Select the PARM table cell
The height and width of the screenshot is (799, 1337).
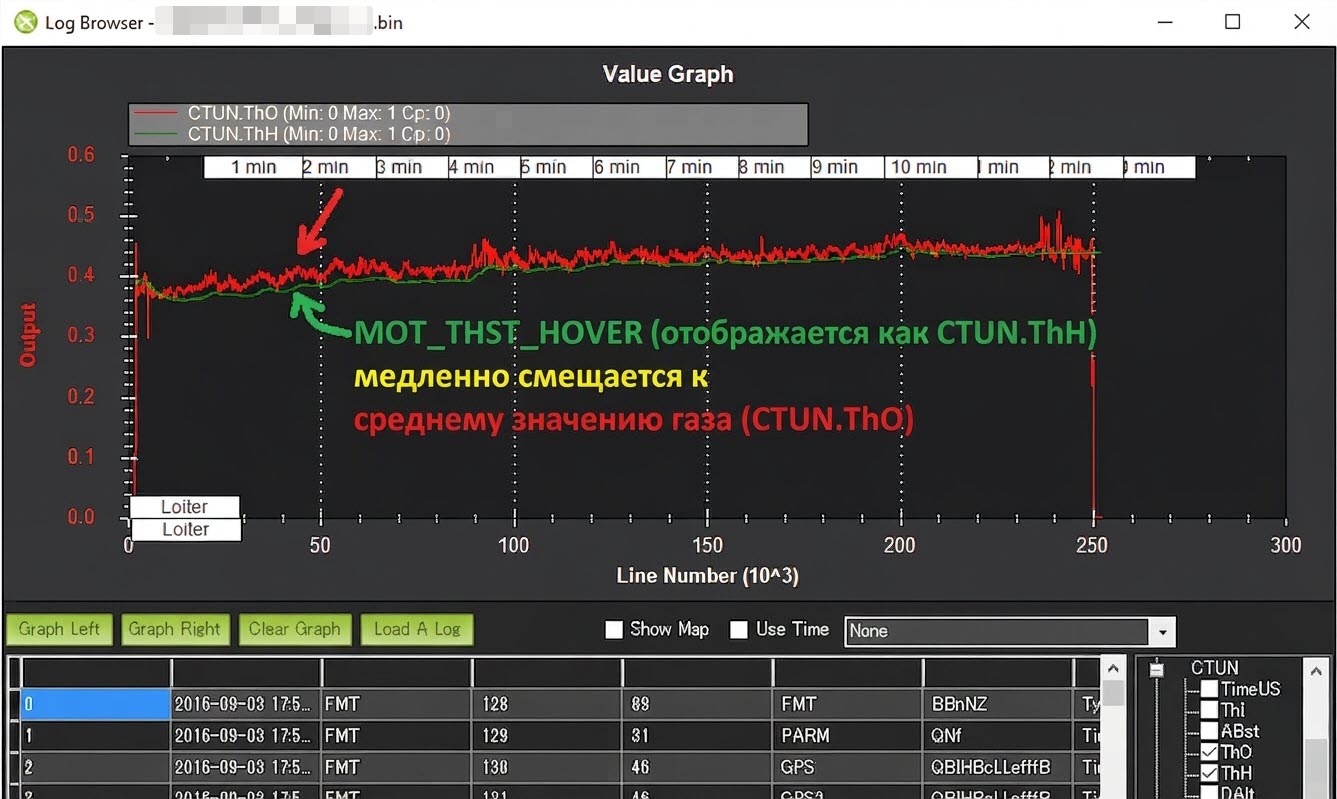(x=847, y=735)
